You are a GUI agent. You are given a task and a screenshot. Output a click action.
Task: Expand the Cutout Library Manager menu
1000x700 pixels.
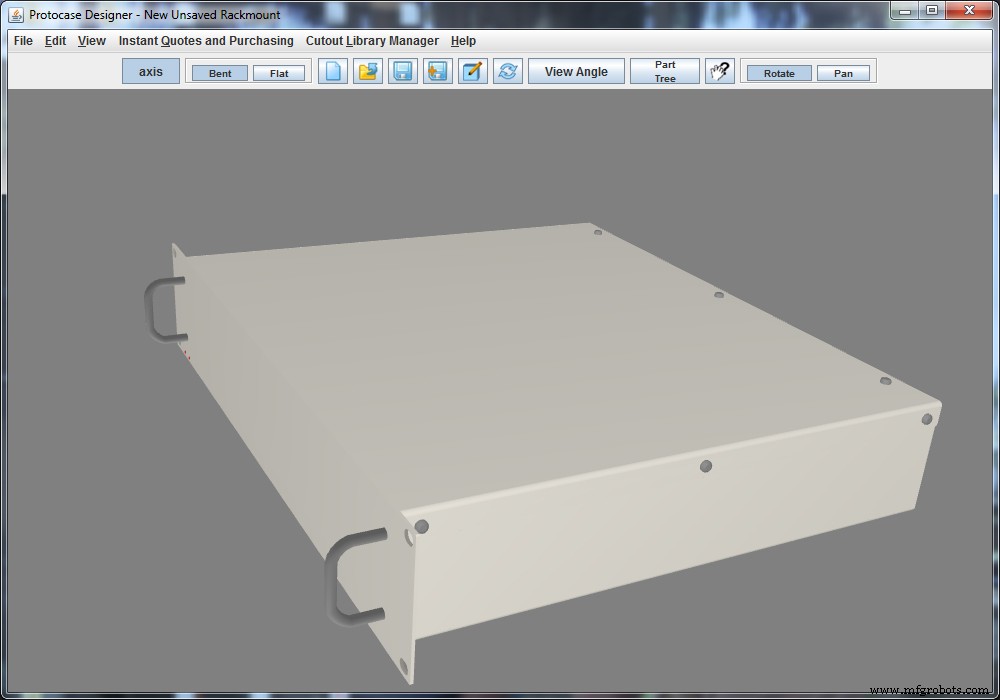(x=372, y=41)
